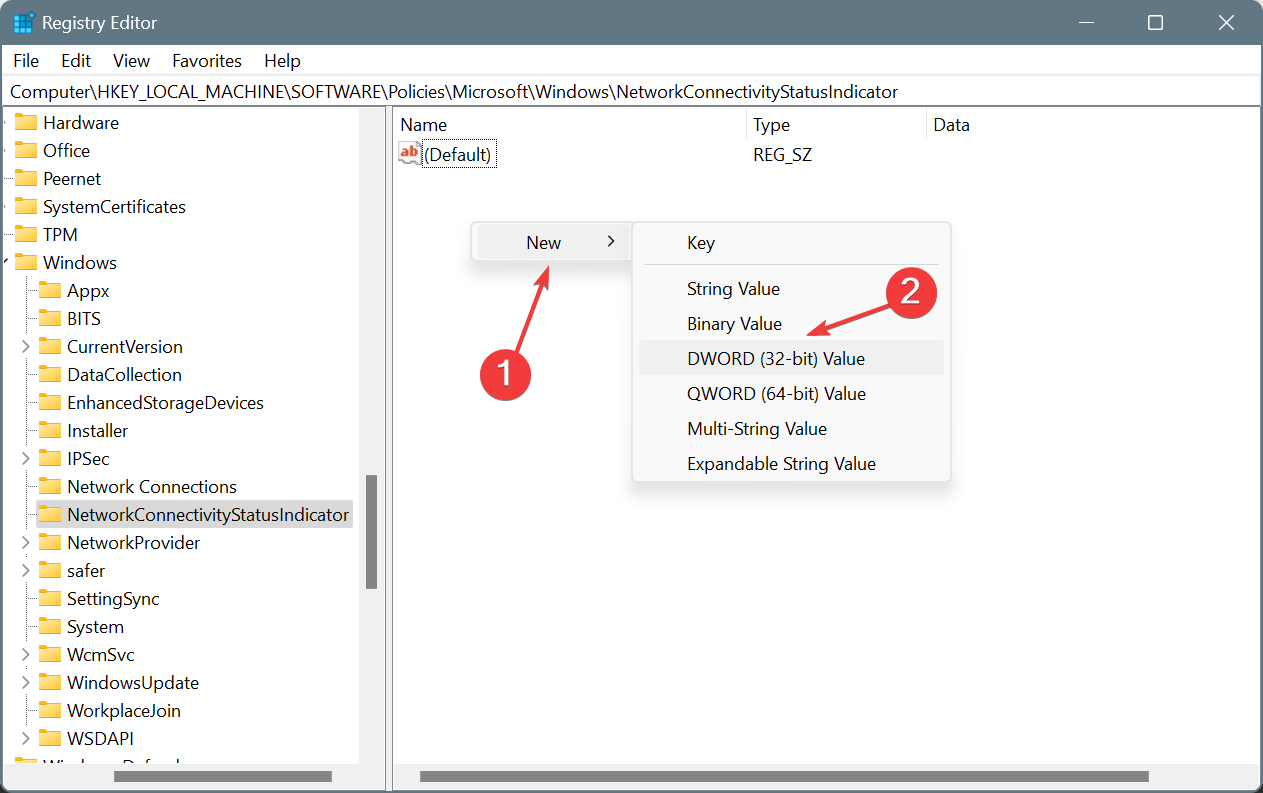Expand the NetworkProvider key
Image resolution: width=1263 pixels, height=793 pixels.
point(25,543)
